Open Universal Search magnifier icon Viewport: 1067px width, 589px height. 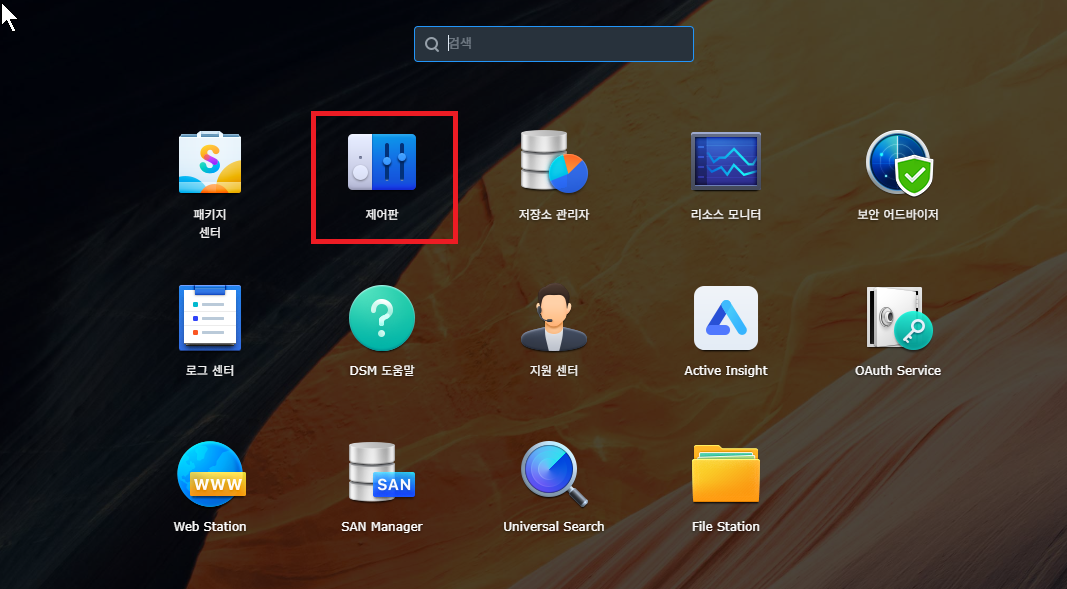click(554, 474)
